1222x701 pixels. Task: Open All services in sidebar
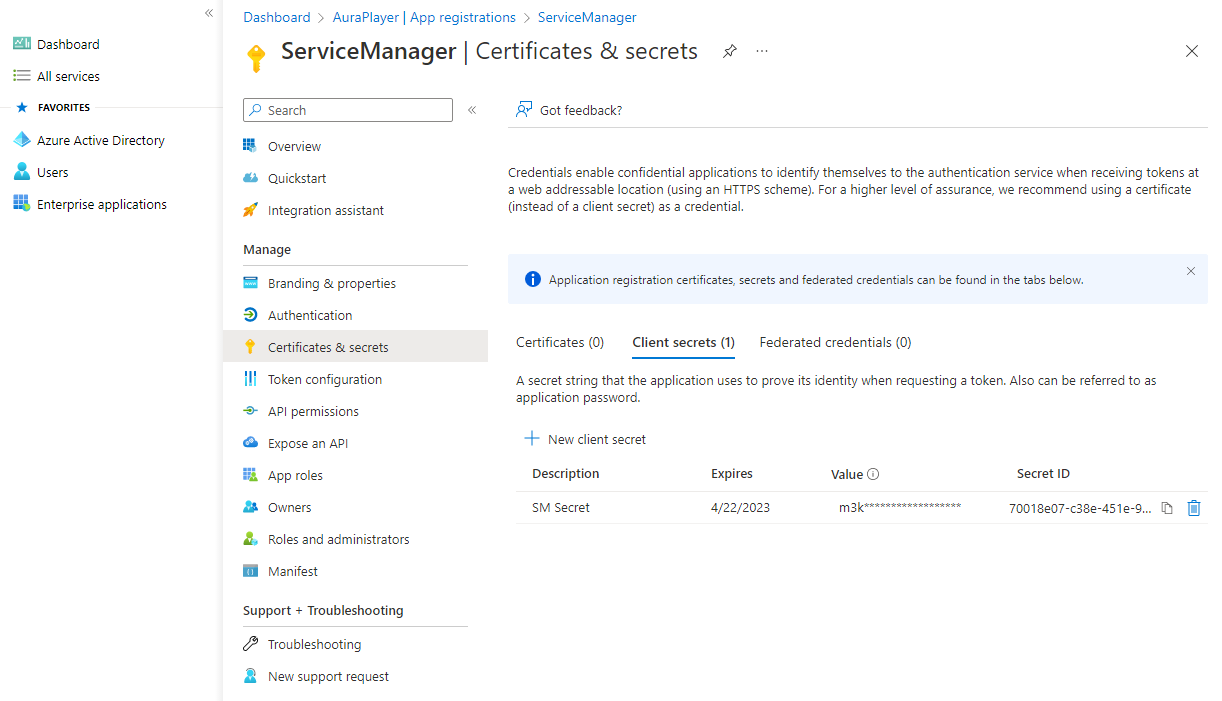click(68, 76)
